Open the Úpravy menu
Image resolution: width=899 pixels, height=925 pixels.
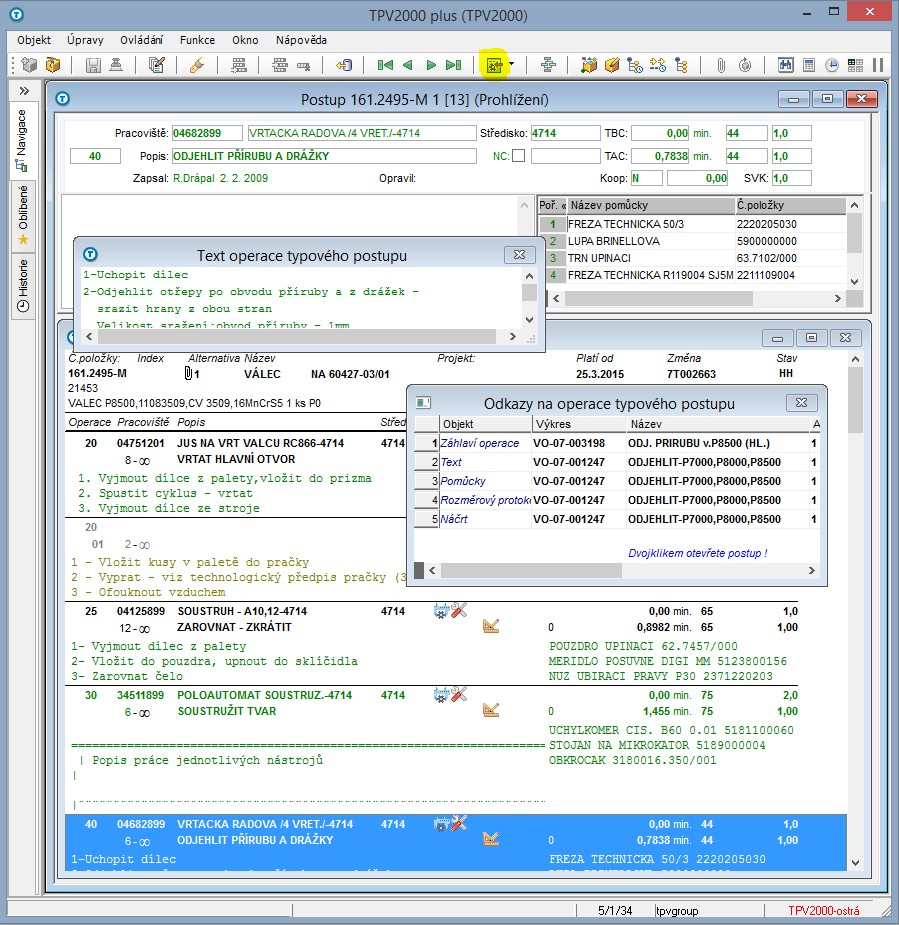86,40
